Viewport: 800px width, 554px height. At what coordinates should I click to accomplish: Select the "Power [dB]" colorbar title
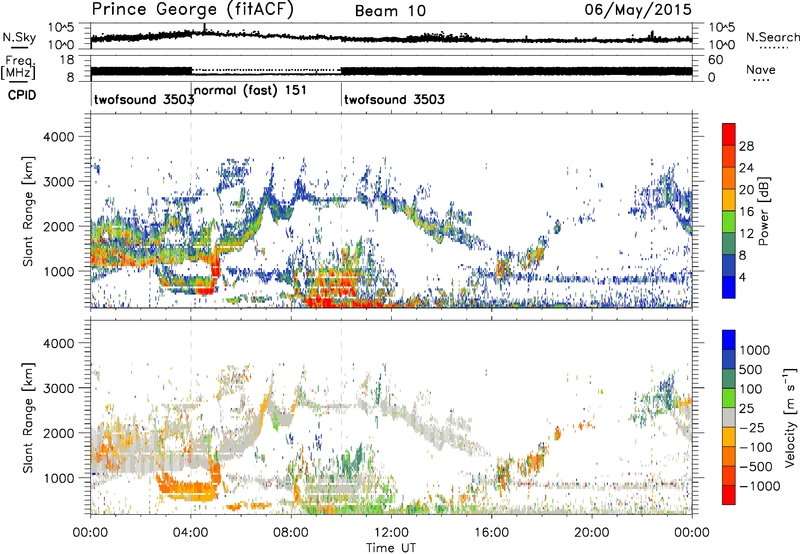tap(763, 211)
